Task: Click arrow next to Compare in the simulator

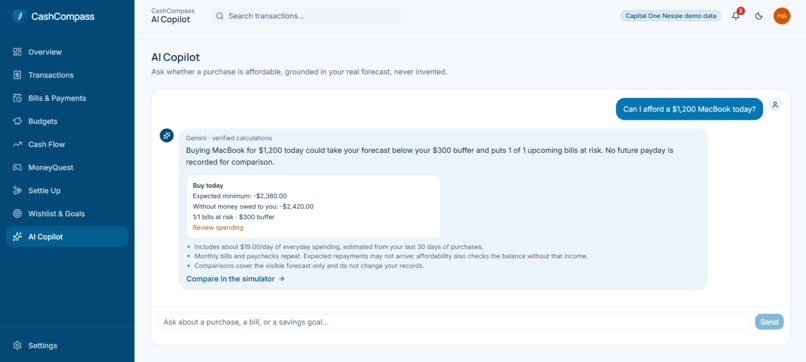Action: point(281,279)
